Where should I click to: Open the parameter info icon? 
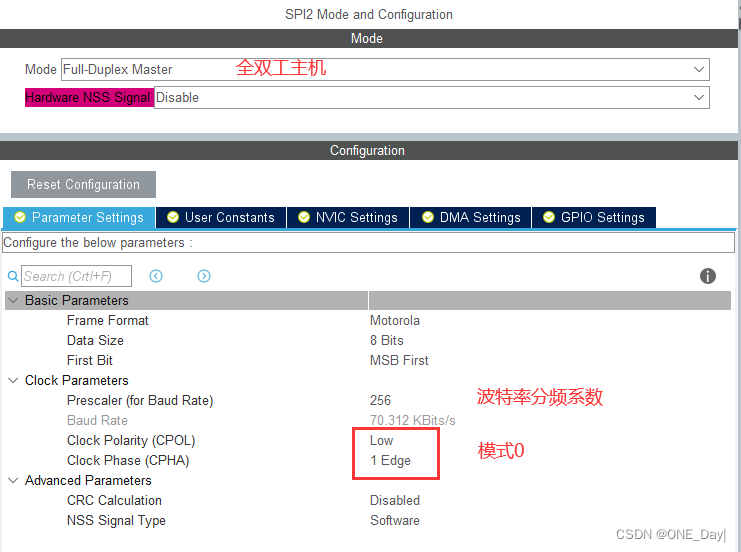(x=707, y=276)
